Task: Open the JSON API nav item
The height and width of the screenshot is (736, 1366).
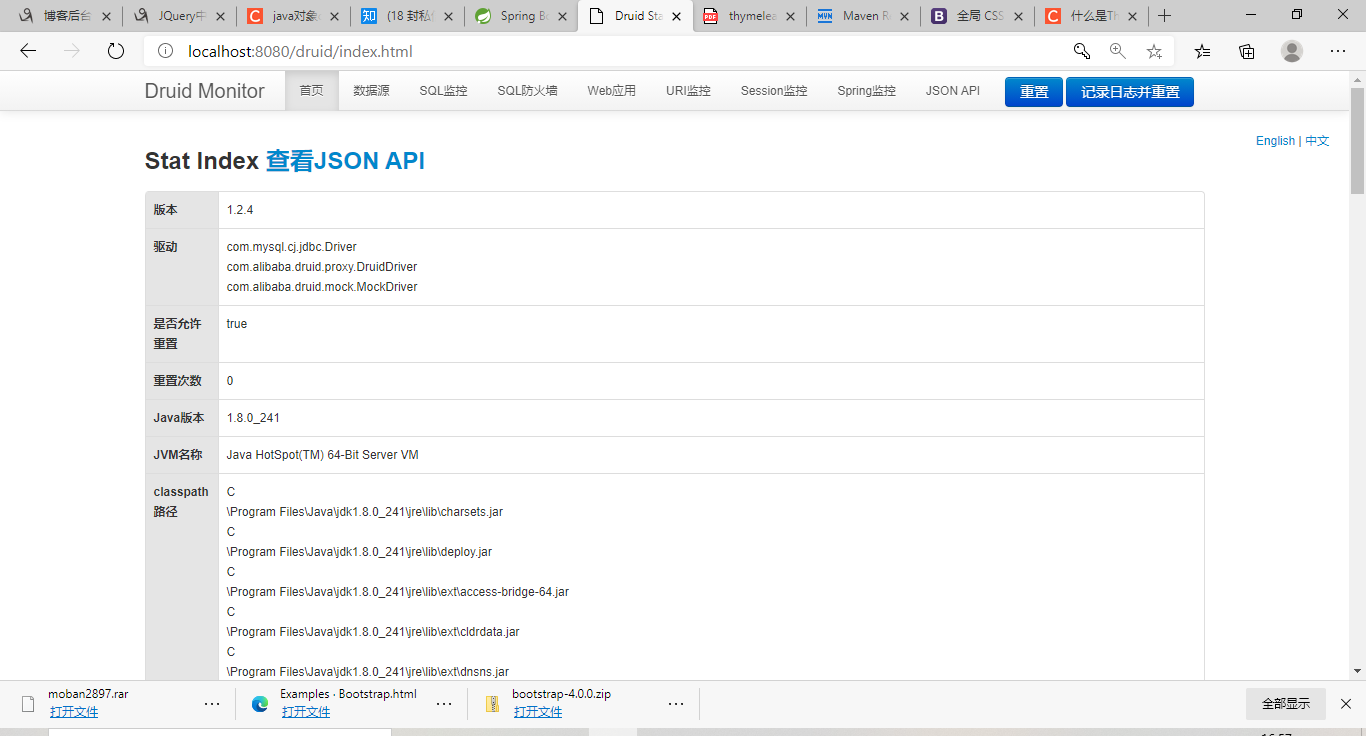Action: coord(952,91)
